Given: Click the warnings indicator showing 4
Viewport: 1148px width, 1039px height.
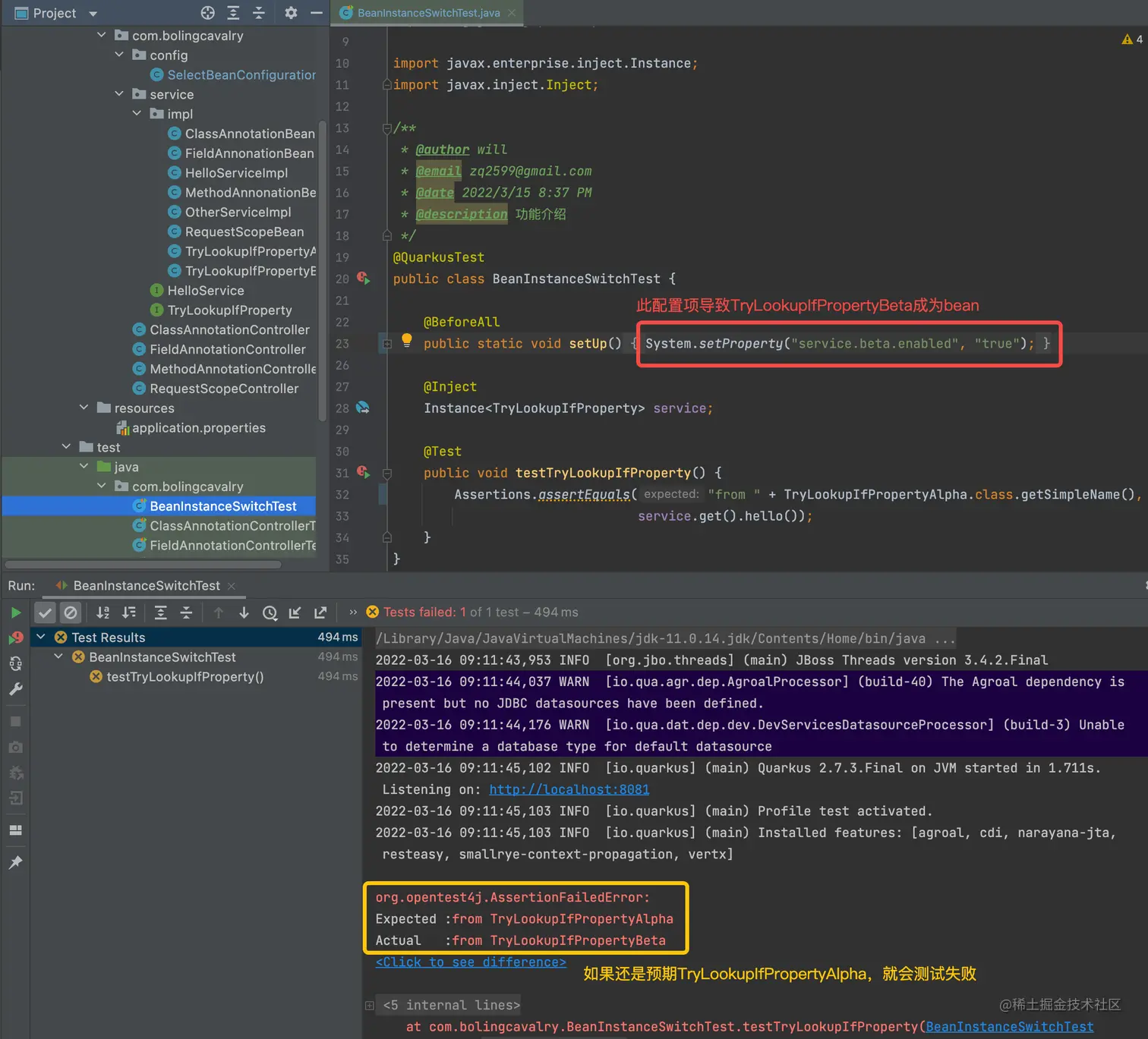Looking at the screenshot, I should [1131, 39].
